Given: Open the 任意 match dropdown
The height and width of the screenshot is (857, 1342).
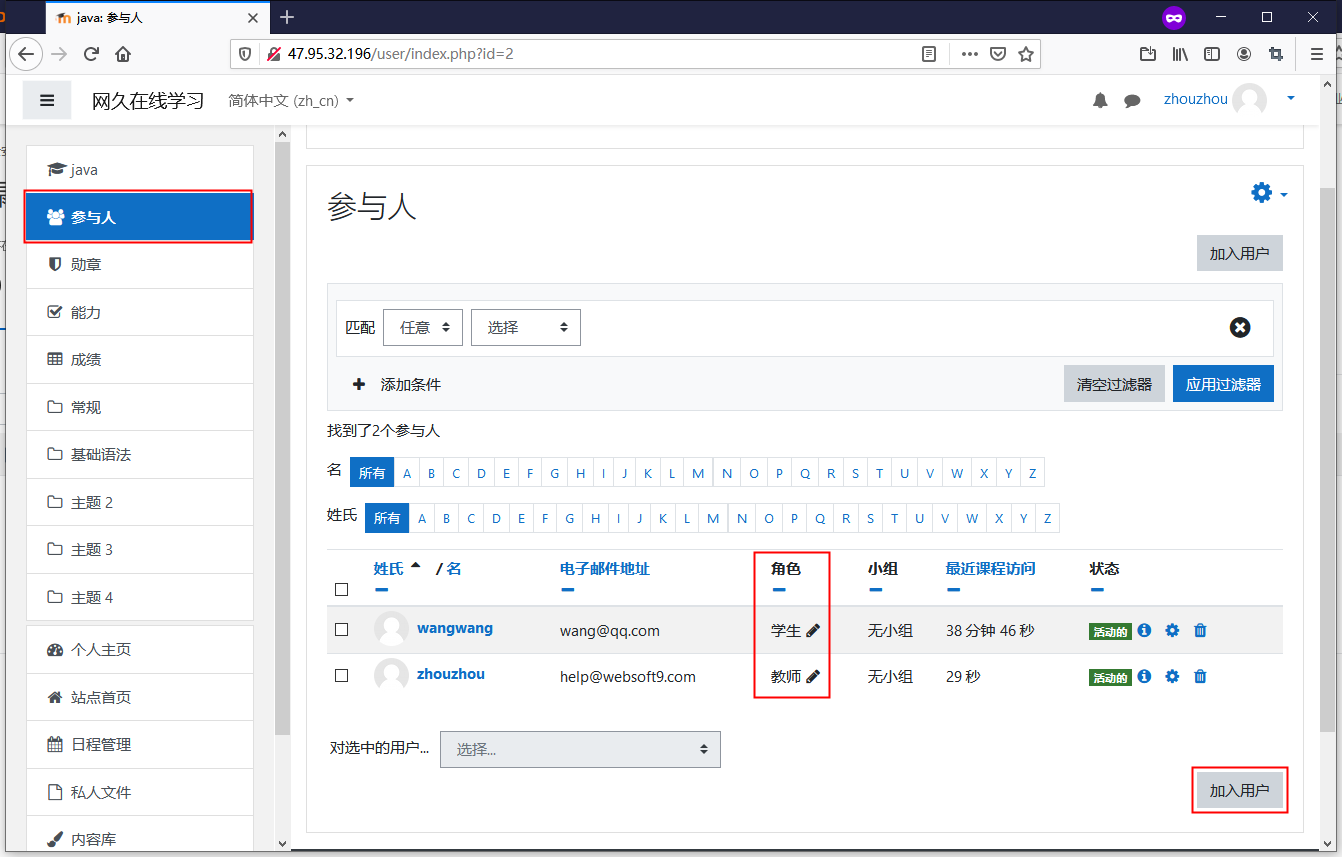Looking at the screenshot, I should click(x=423, y=327).
